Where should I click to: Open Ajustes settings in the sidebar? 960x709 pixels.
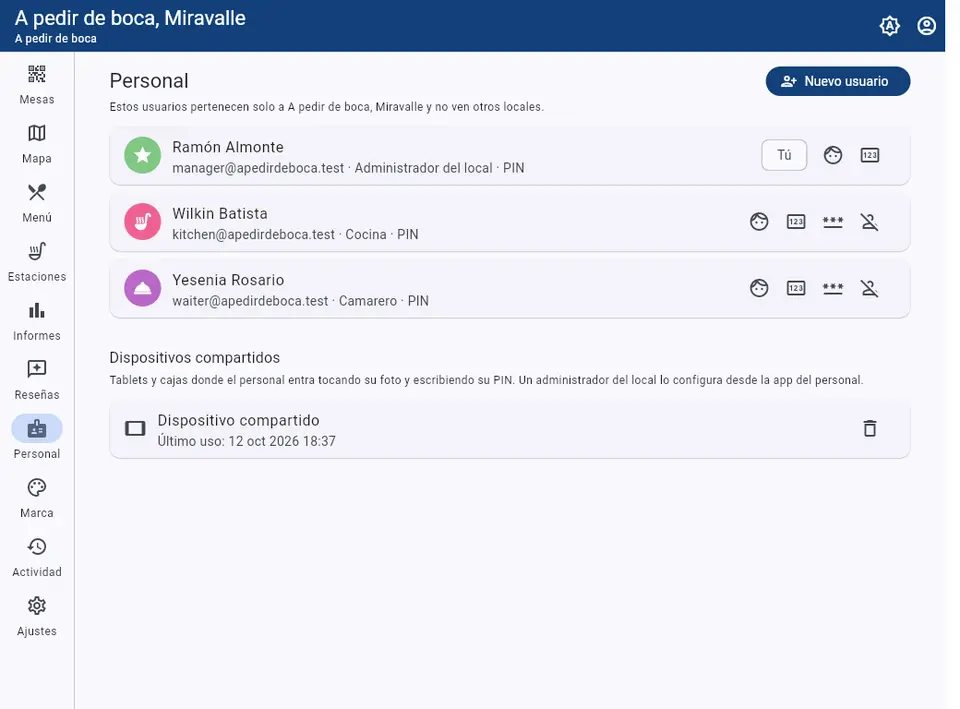[37, 617]
